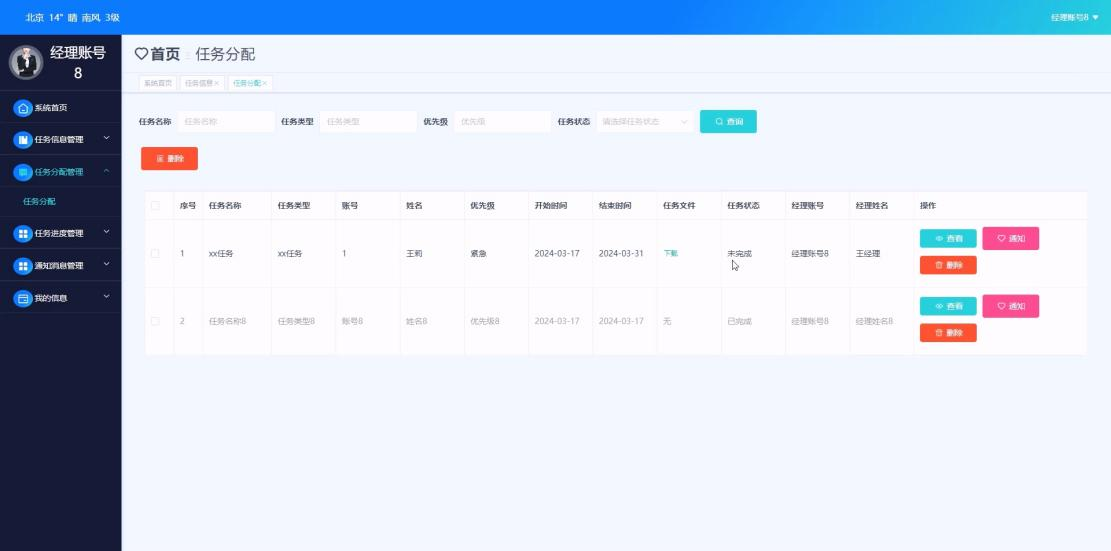
Task: Click the heart icon beside 首页 heading
Action: 141,54
